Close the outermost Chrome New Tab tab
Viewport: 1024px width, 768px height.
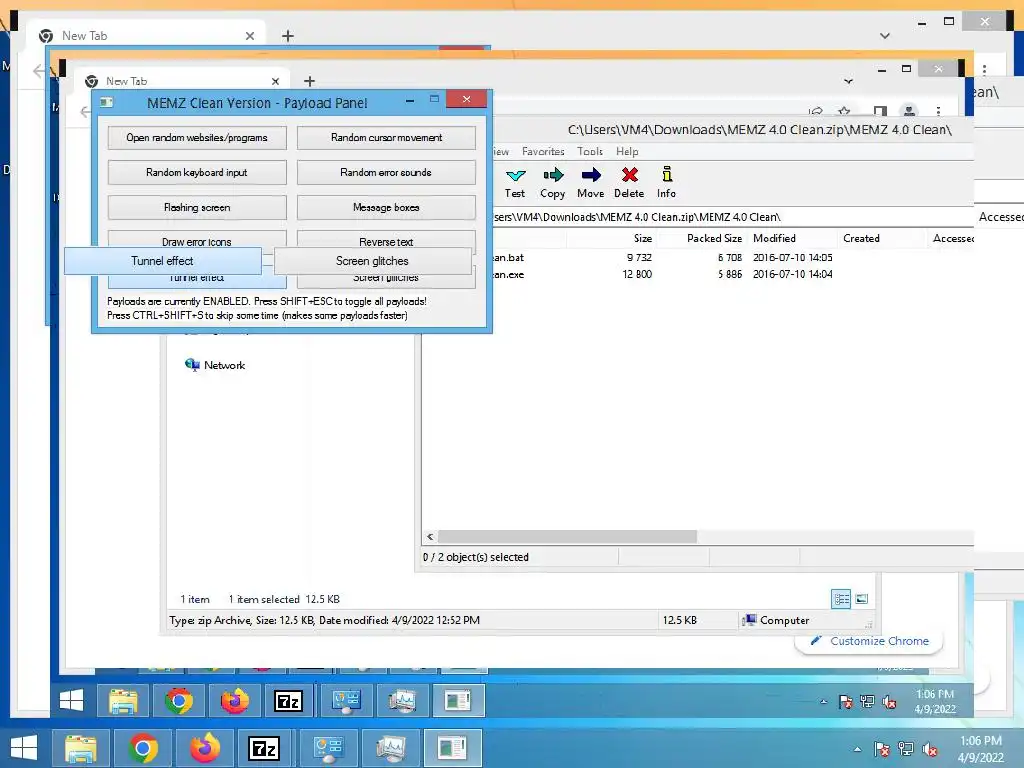249,37
